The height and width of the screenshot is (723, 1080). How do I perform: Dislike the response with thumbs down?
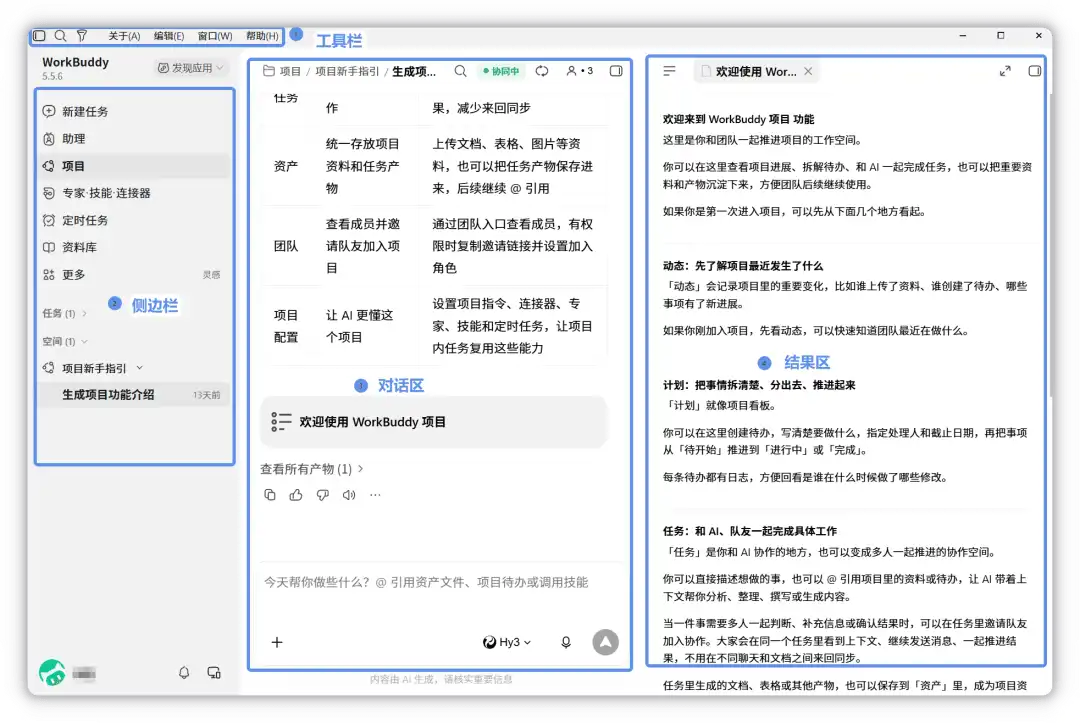click(x=322, y=494)
